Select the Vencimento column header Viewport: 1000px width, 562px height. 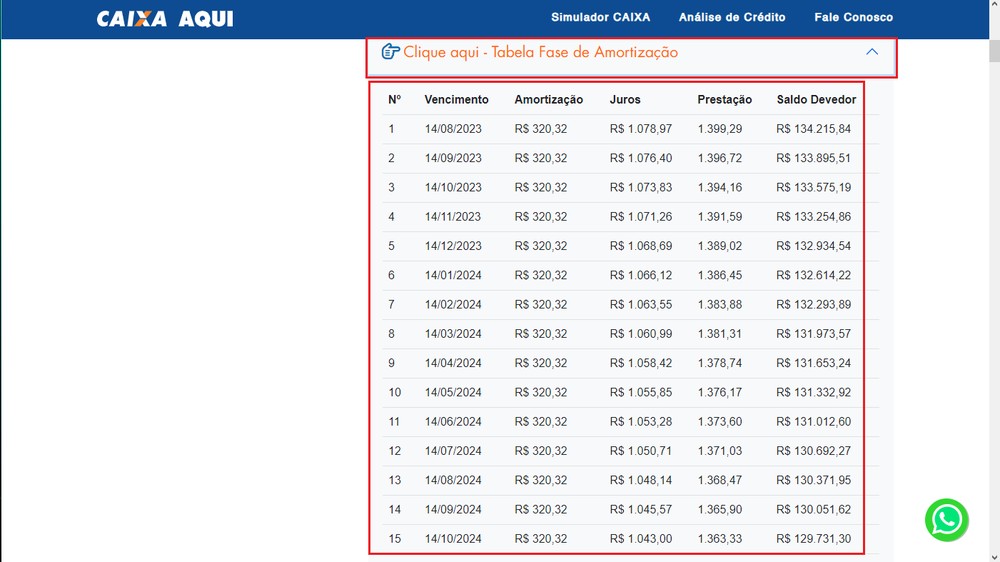tap(456, 100)
